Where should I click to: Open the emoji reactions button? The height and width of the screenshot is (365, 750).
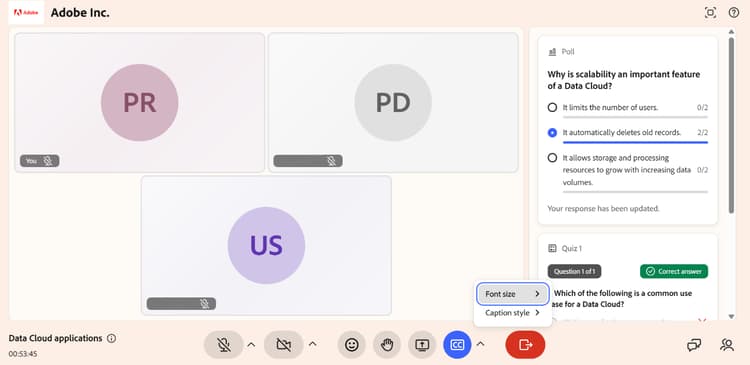point(352,344)
